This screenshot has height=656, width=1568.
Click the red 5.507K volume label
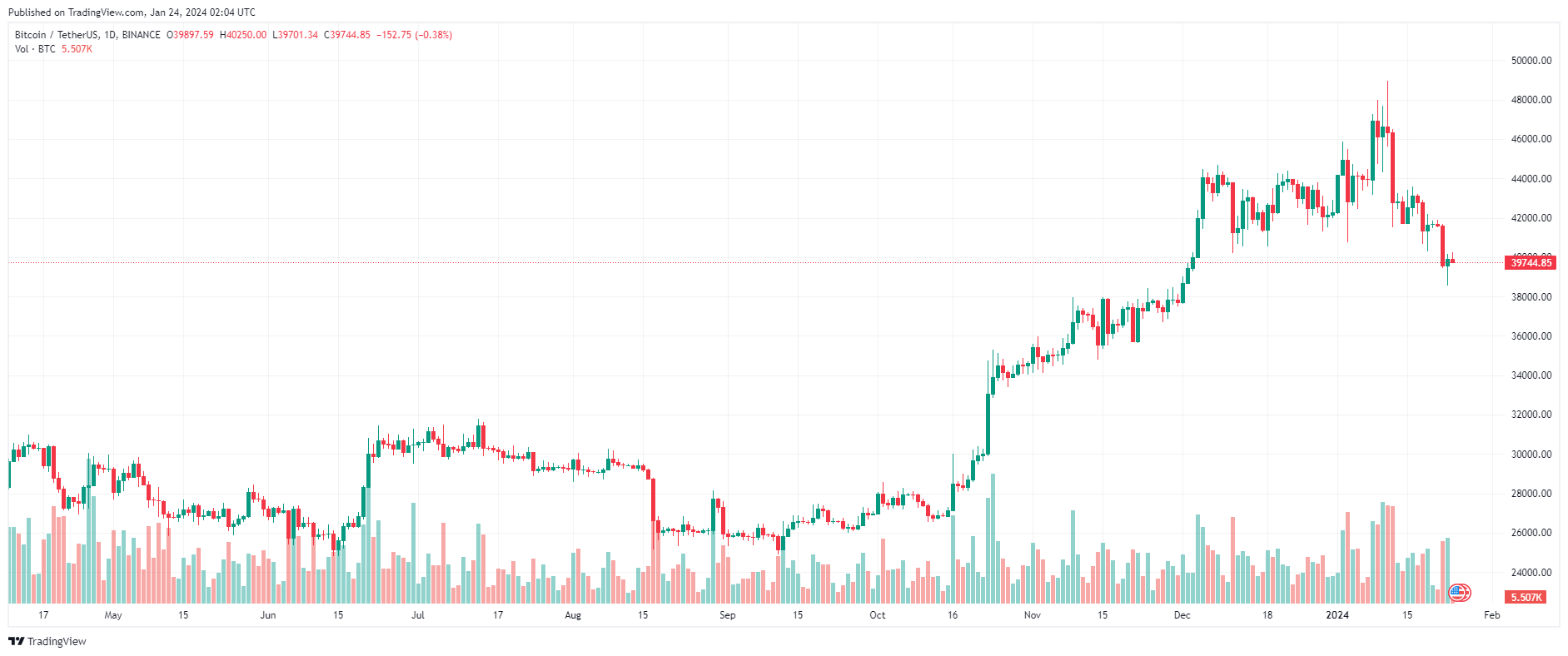click(1526, 598)
